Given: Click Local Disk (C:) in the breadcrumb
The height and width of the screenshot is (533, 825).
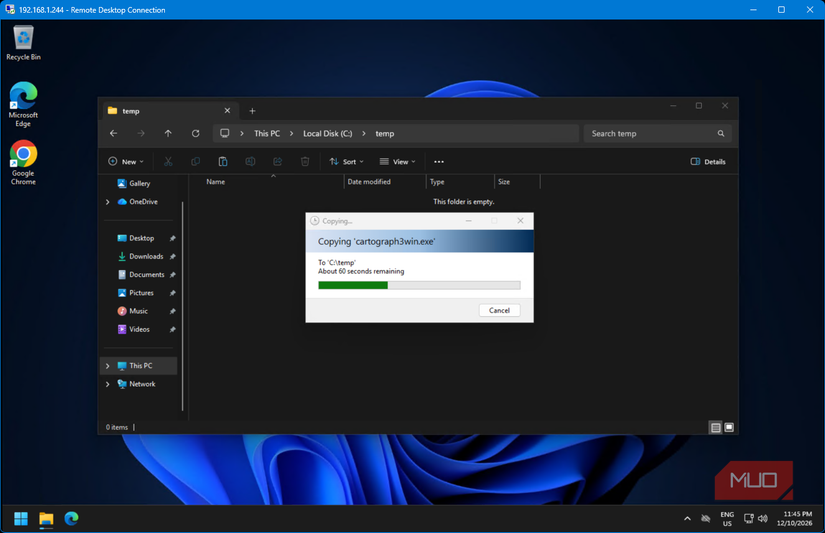Looking at the screenshot, I should pyautogui.click(x=327, y=134).
